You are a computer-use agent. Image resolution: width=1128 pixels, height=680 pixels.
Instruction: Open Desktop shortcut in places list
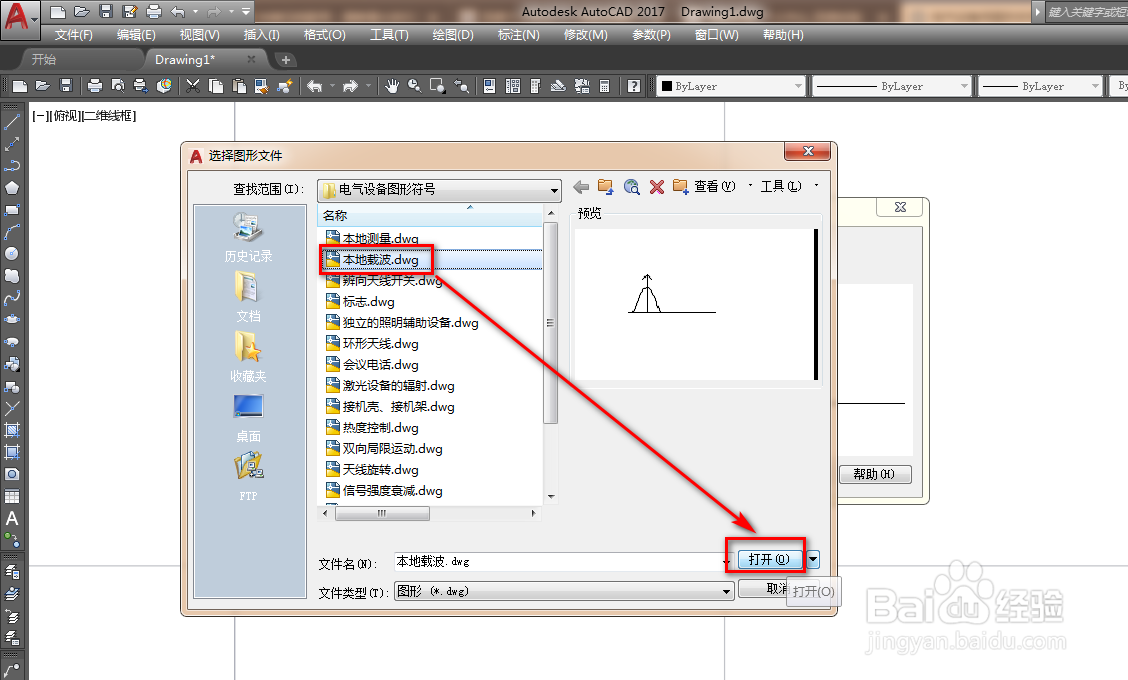pyautogui.click(x=248, y=417)
